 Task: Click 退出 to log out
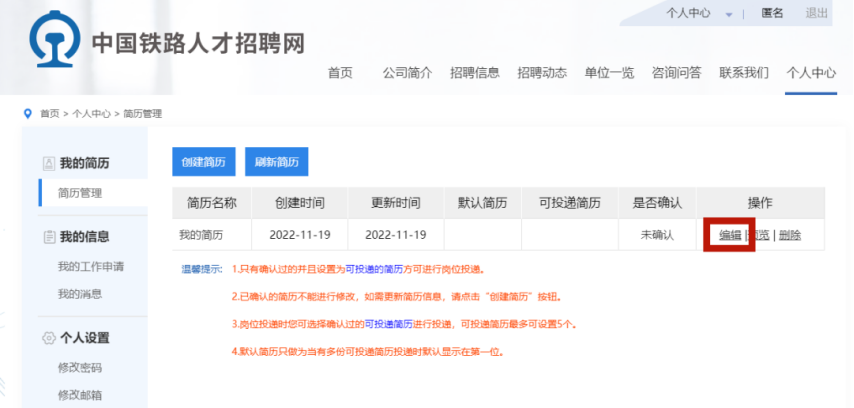816,13
